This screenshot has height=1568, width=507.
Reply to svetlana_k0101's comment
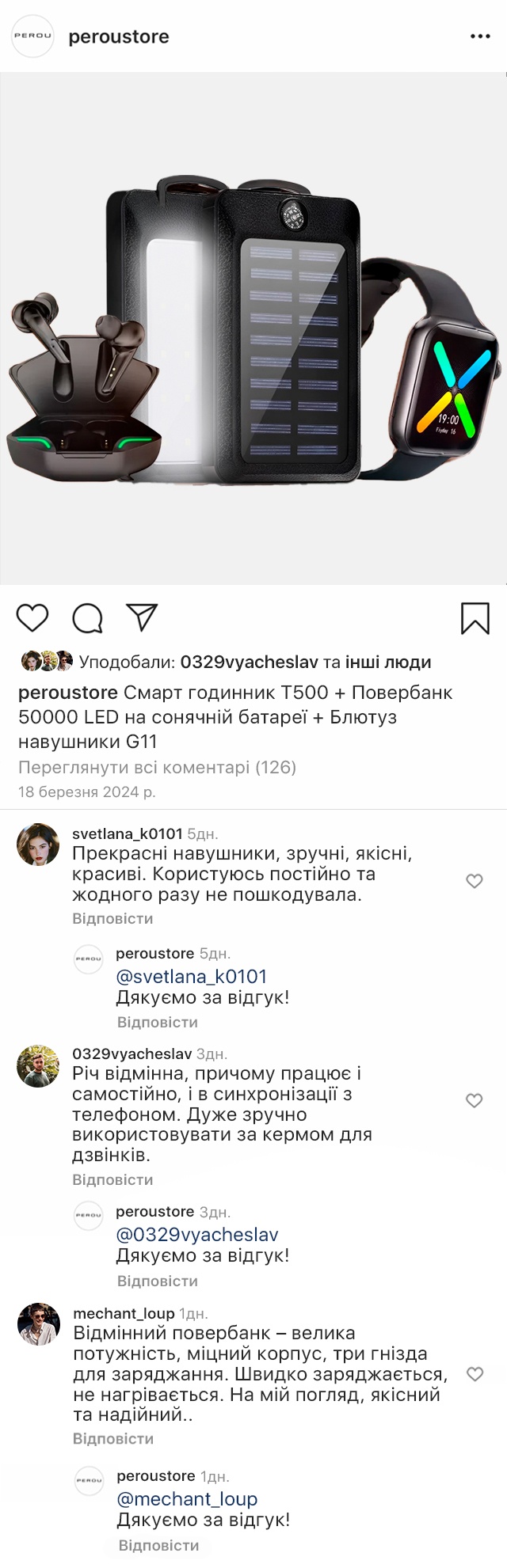(x=112, y=919)
